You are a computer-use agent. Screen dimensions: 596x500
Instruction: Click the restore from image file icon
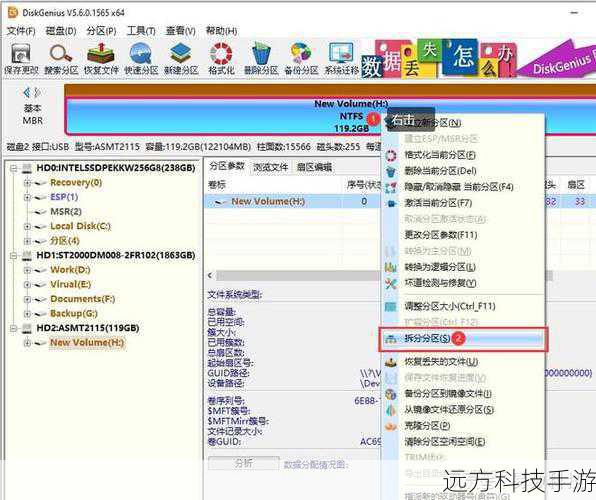click(x=391, y=410)
